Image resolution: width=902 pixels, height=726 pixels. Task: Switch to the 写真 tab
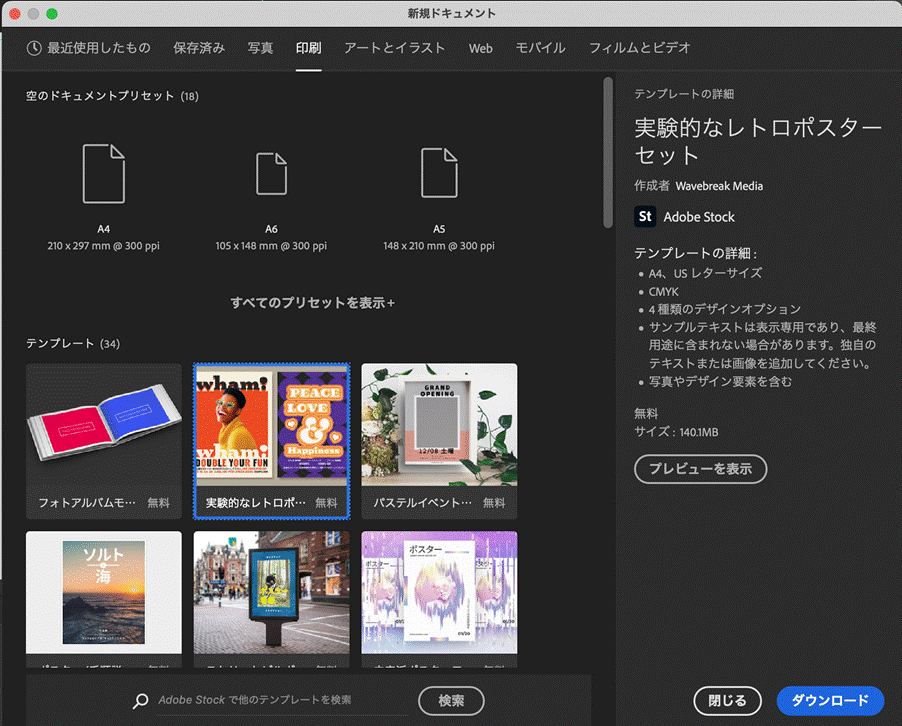260,48
